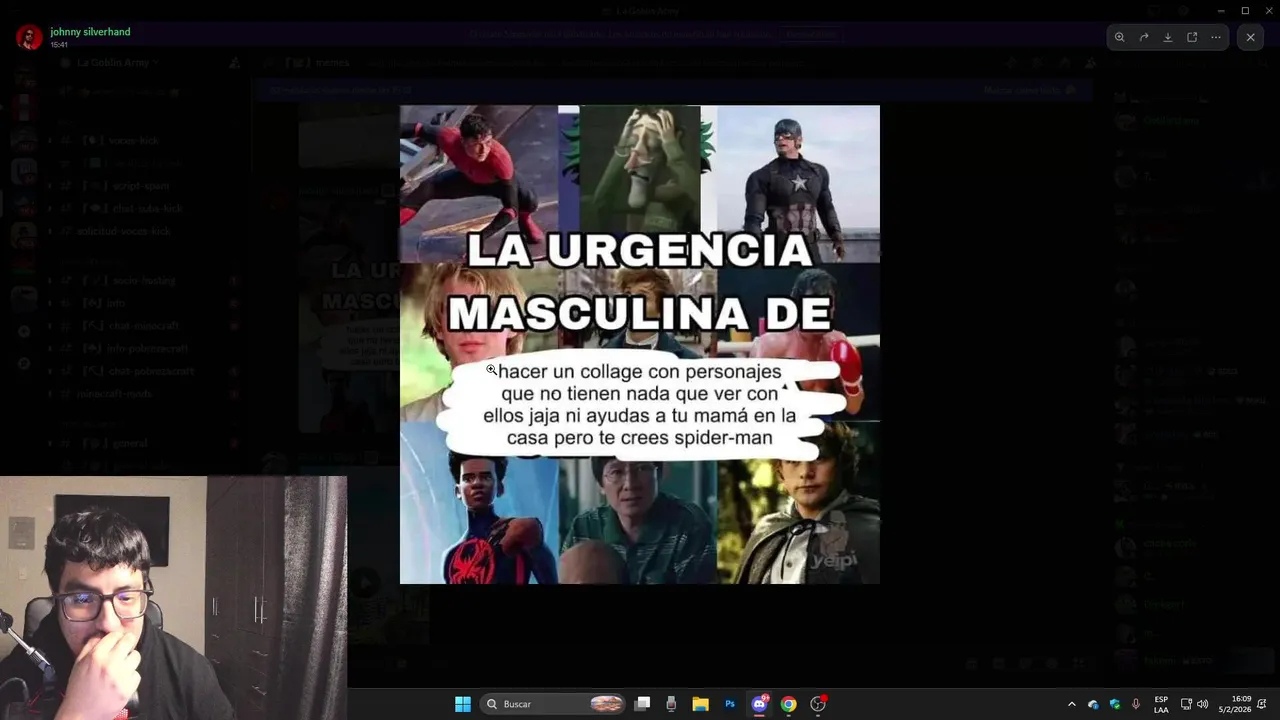The height and width of the screenshot is (720, 1280).
Task: Open Windows Security tray icon
Action: coord(1115,704)
